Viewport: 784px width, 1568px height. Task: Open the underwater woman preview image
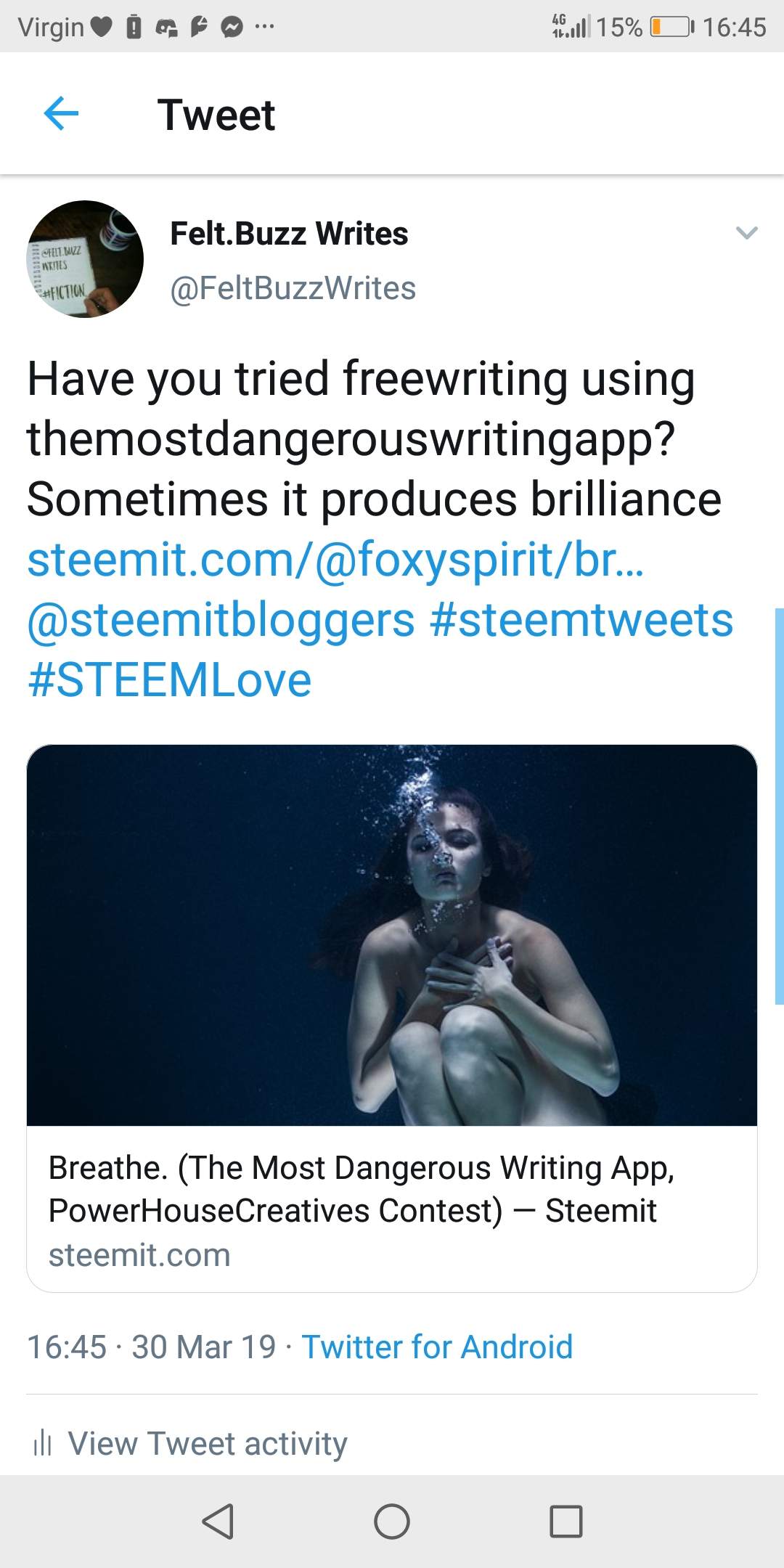pyautogui.click(x=392, y=935)
